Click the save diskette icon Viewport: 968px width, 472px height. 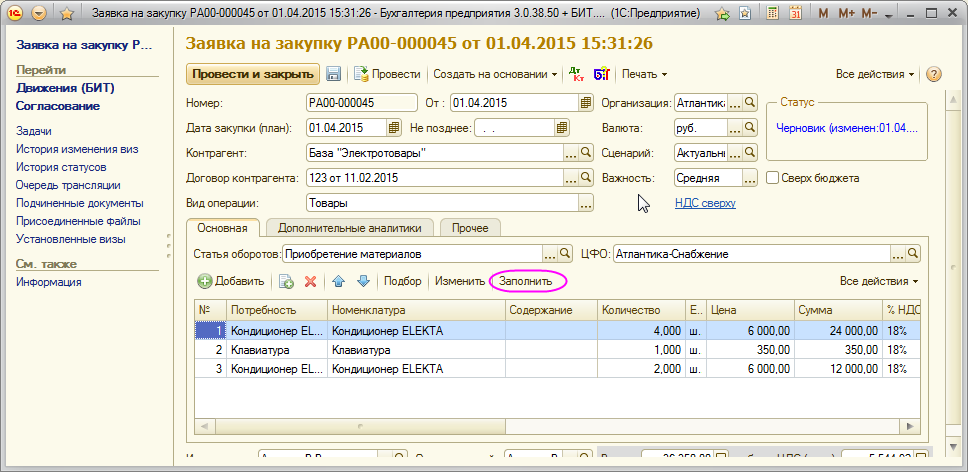click(334, 74)
